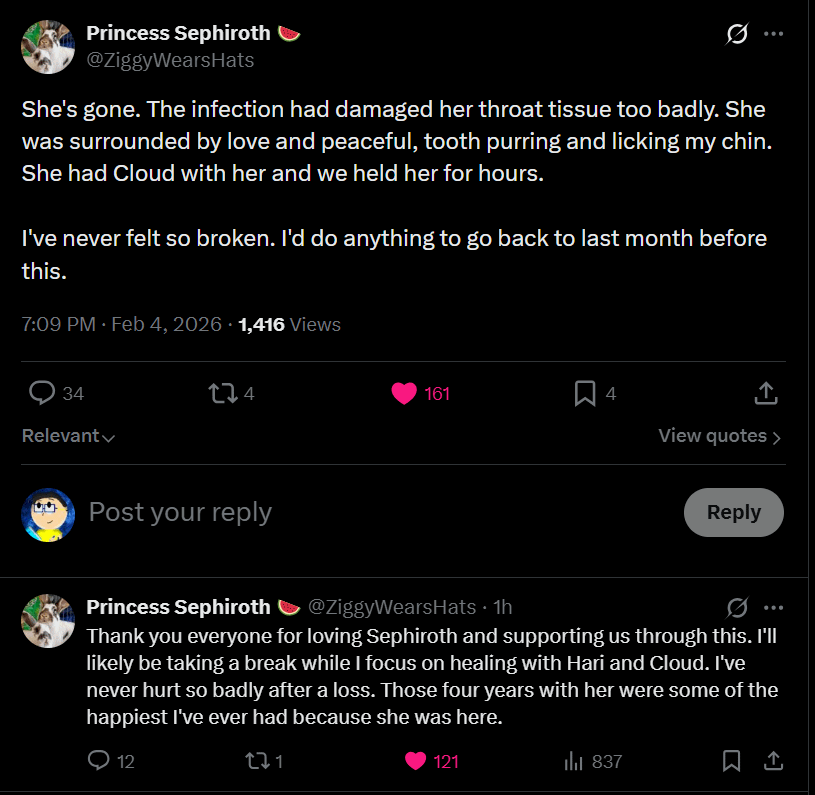Share the main post via upload icon
This screenshot has width=815, height=795.
[765, 393]
